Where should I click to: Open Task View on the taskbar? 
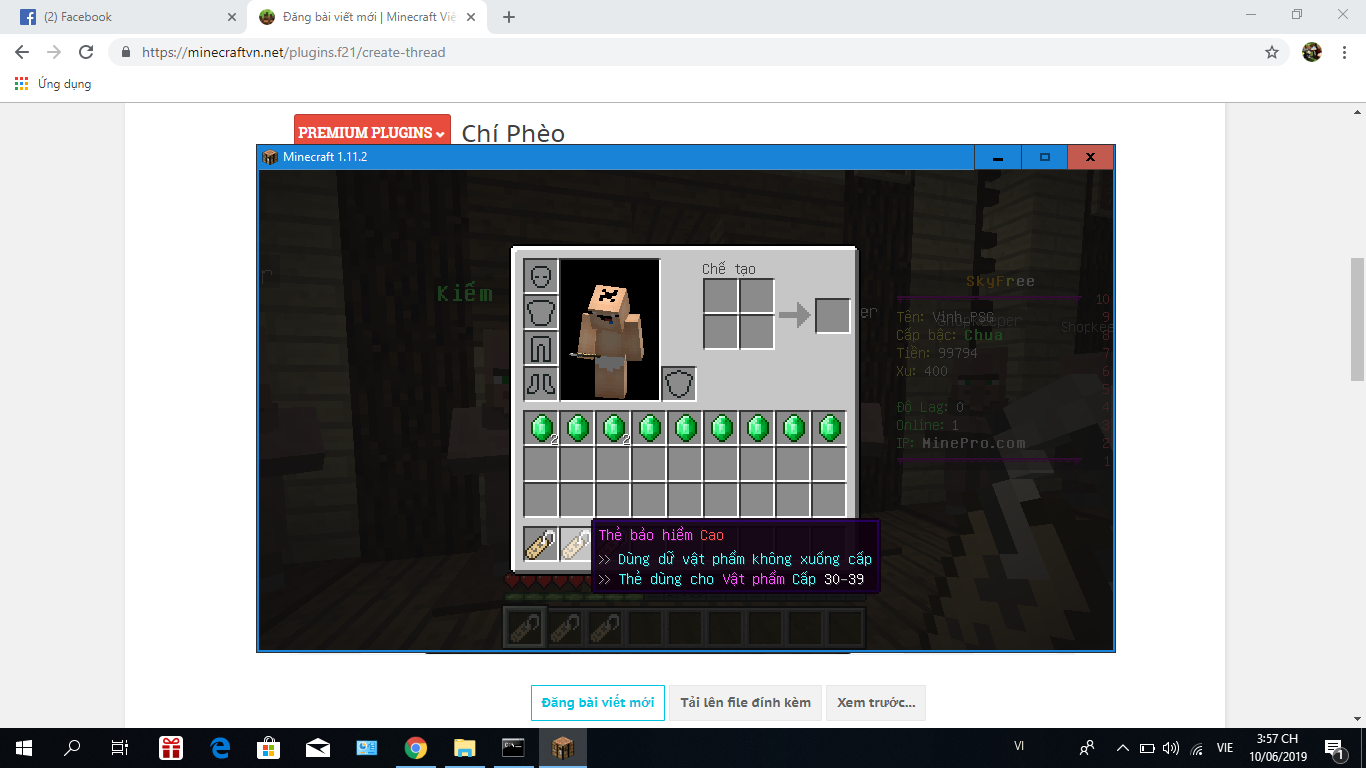tap(120, 748)
